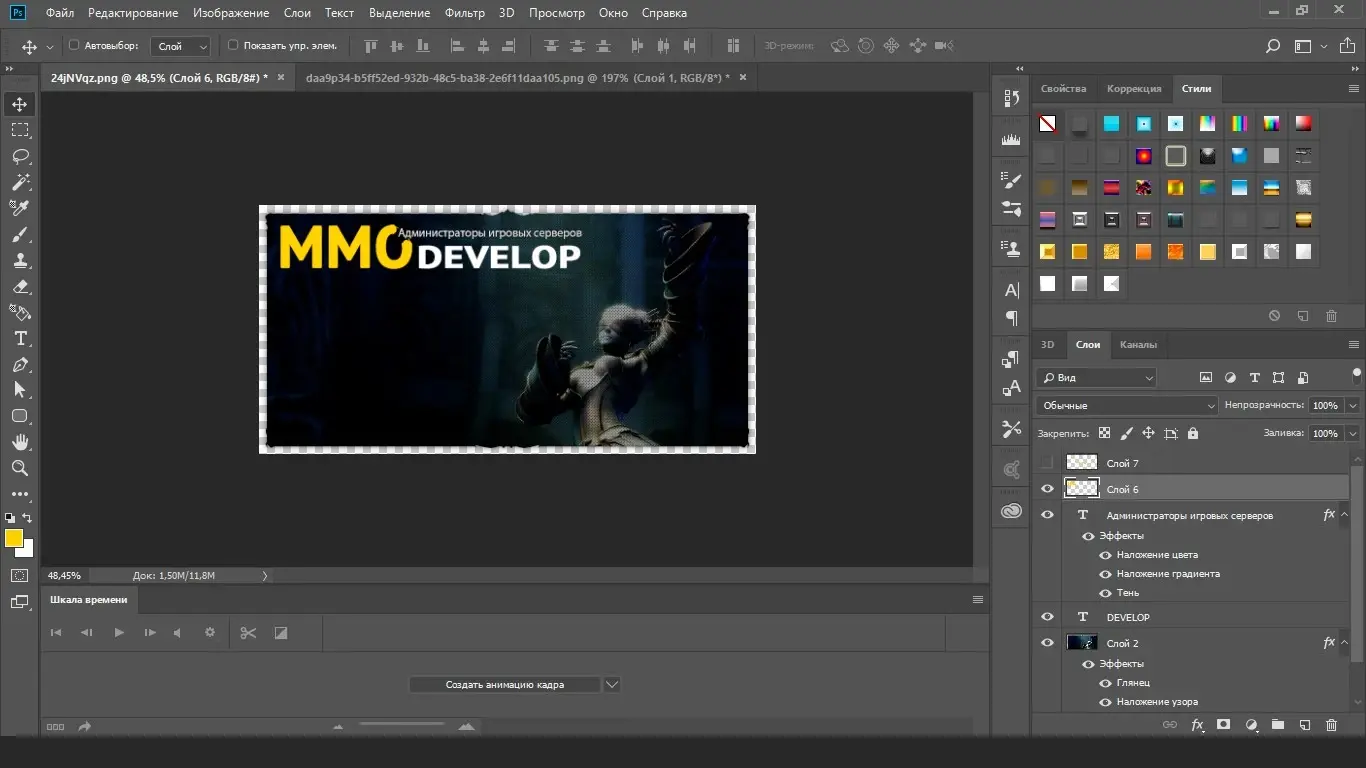Select the Eyedropper tool
This screenshot has width=1366, height=768.
click(20, 208)
